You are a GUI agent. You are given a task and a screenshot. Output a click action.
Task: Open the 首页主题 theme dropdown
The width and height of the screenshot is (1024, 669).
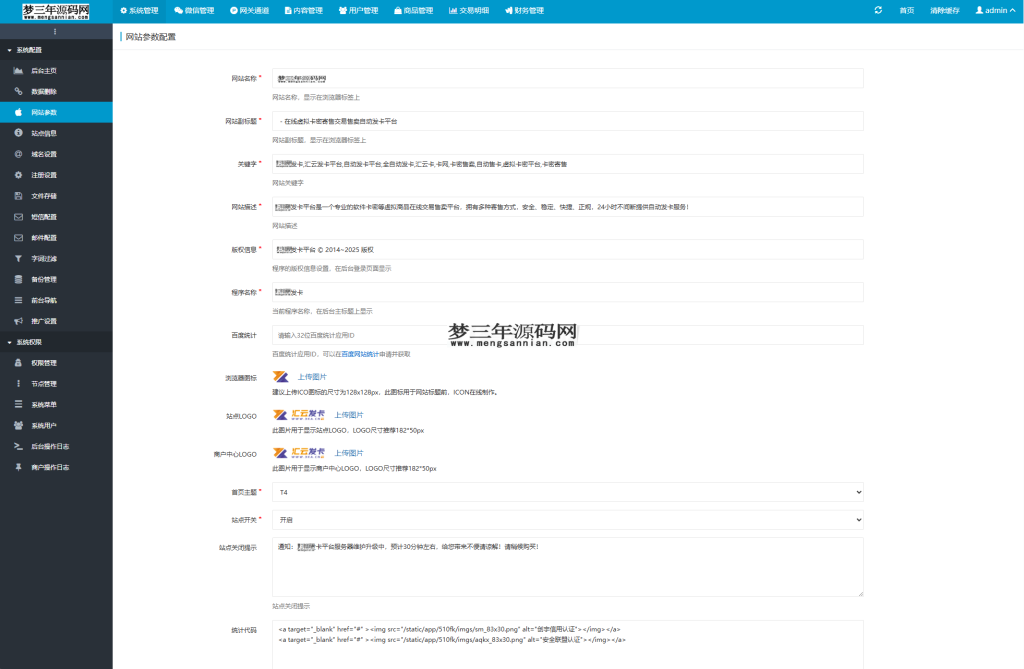coord(565,492)
